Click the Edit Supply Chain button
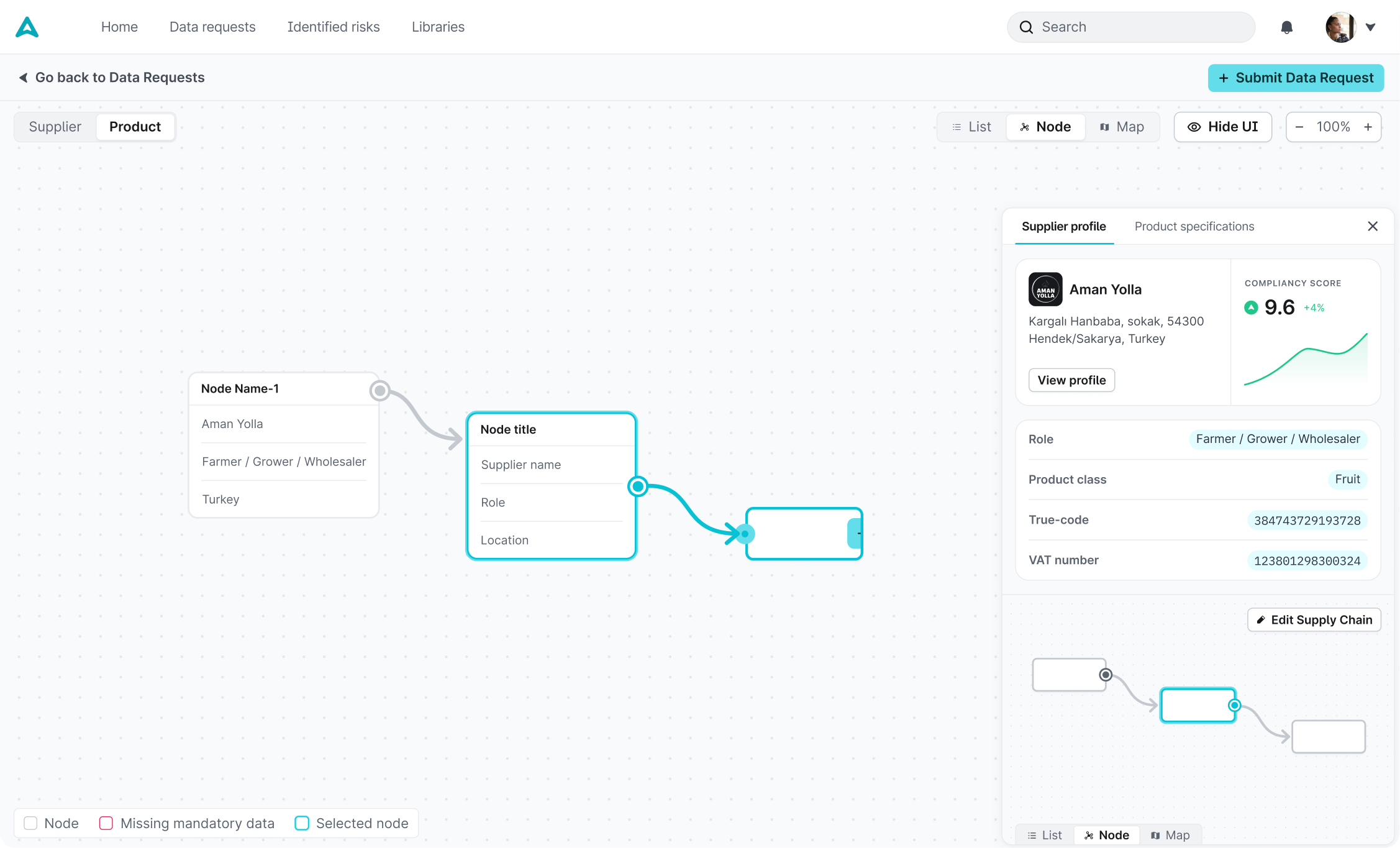This screenshot has height=848, width=1400. (1314, 620)
